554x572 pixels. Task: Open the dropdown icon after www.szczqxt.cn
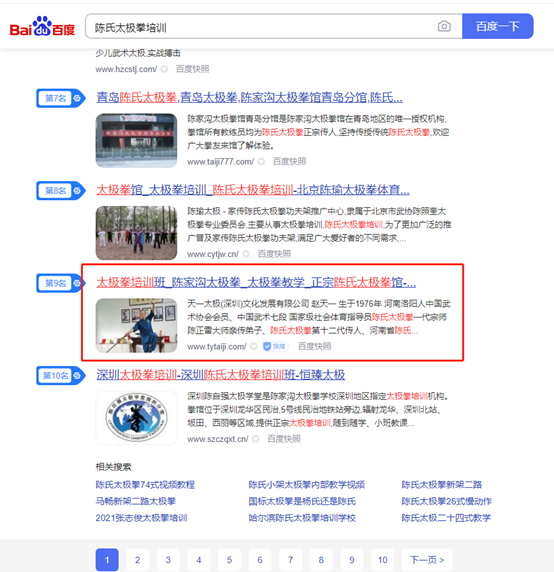(x=256, y=439)
